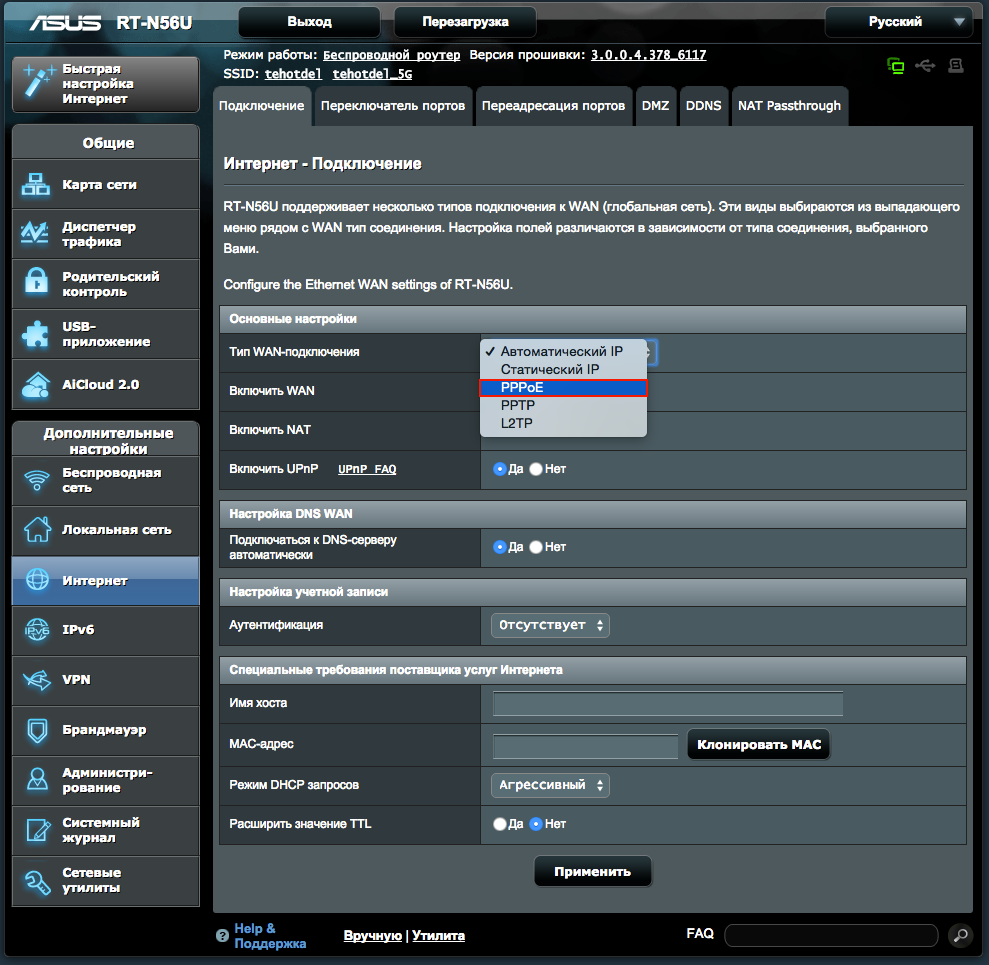Open the firmware version 3.0.0.4.378_6117 link

648,55
